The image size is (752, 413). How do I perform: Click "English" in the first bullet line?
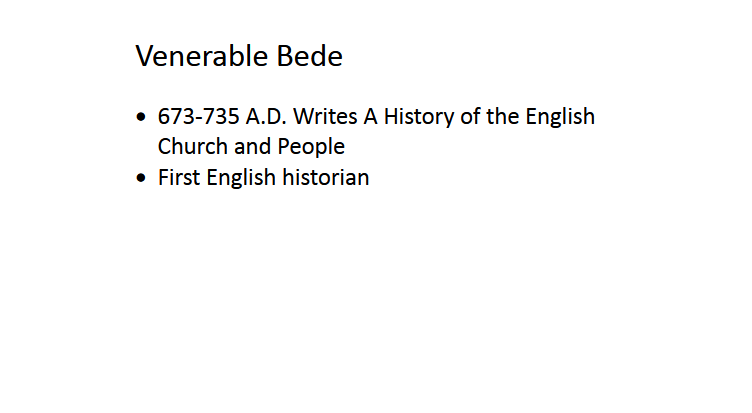point(559,117)
